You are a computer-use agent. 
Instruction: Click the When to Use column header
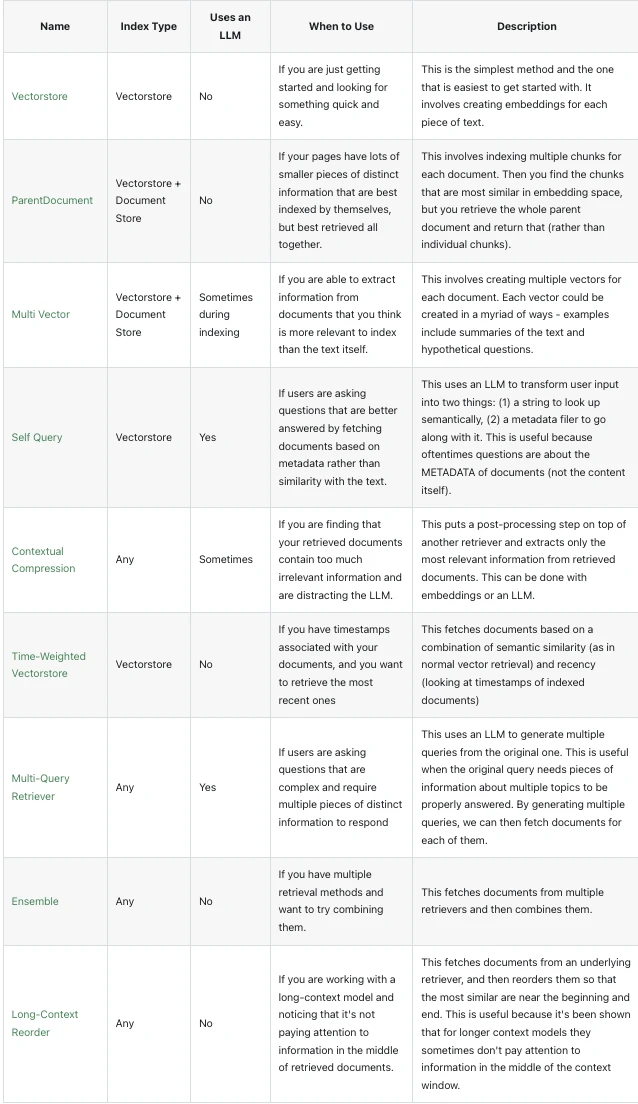point(342,27)
